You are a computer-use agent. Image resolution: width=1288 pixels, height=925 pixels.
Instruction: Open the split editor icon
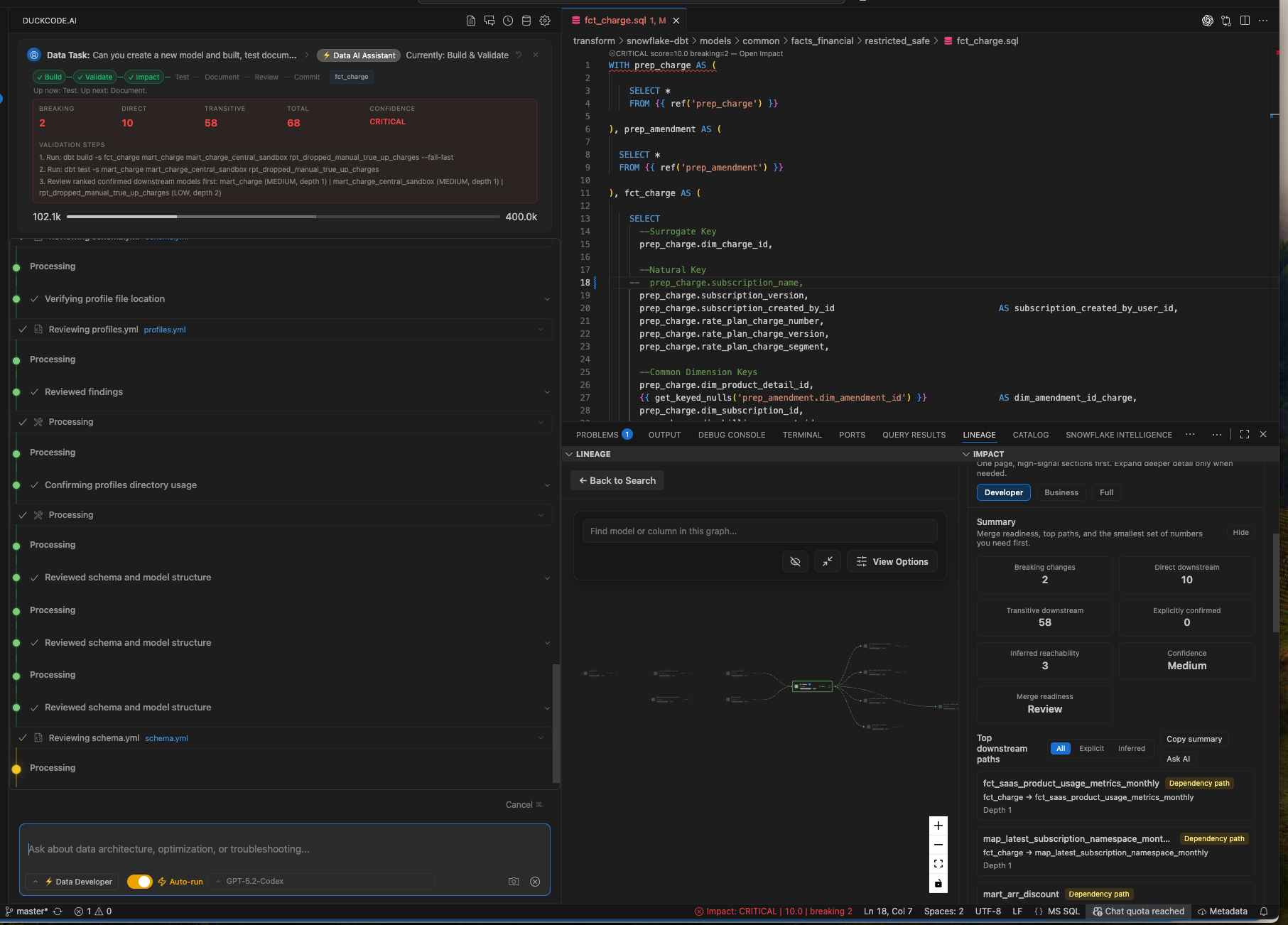[1245, 21]
